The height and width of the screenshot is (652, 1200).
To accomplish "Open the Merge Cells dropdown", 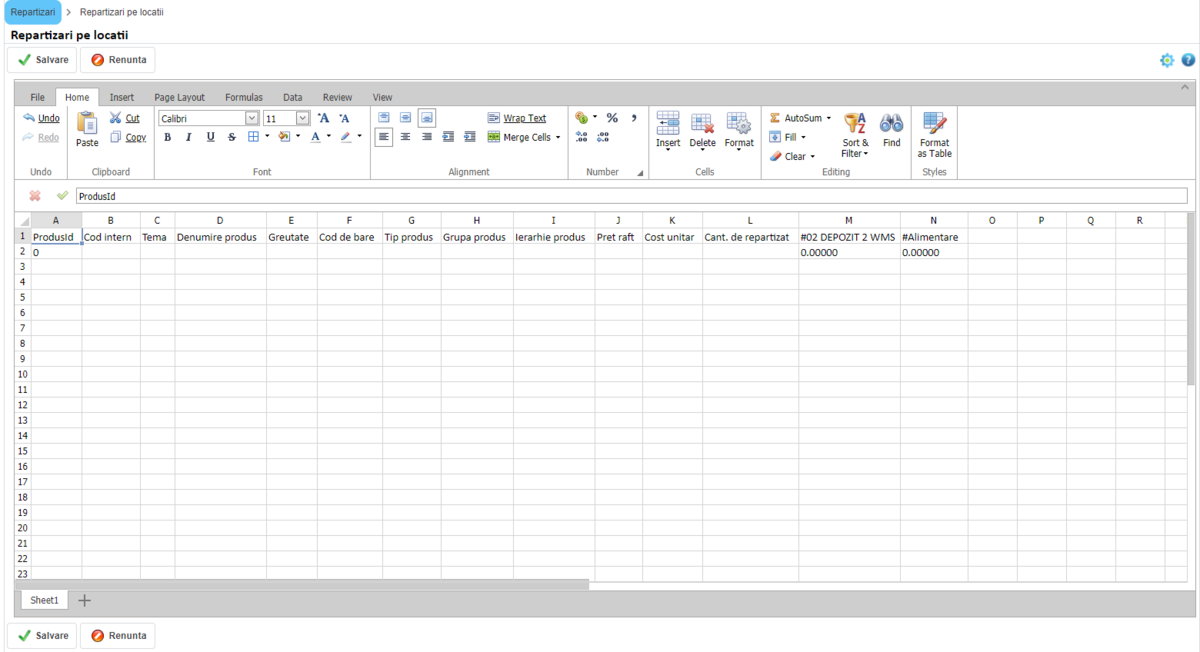I will tap(557, 138).
